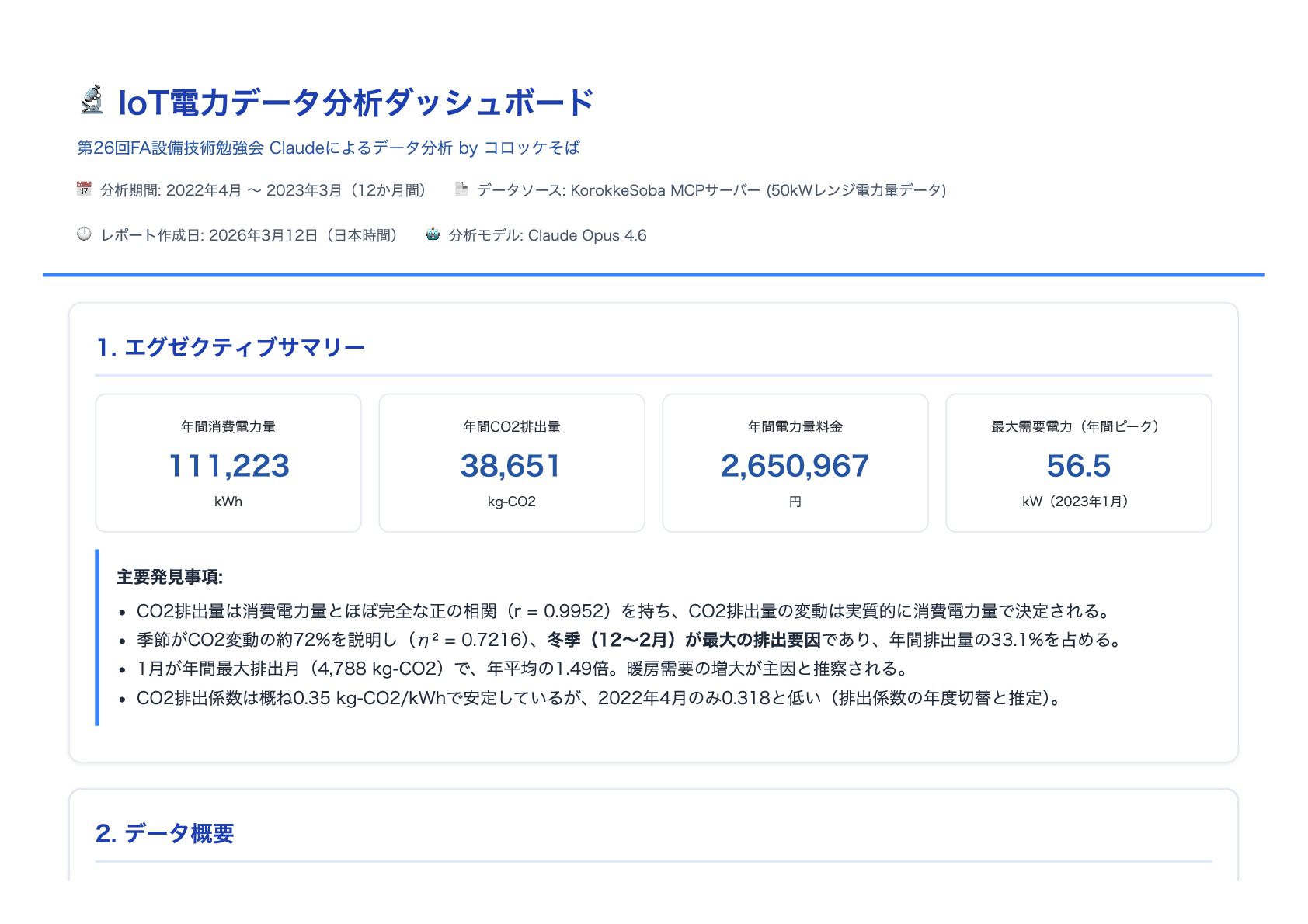Click the bullet about 1月が年間最大排出月
This screenshot has width=1308, height=924.
click(522, 669)
